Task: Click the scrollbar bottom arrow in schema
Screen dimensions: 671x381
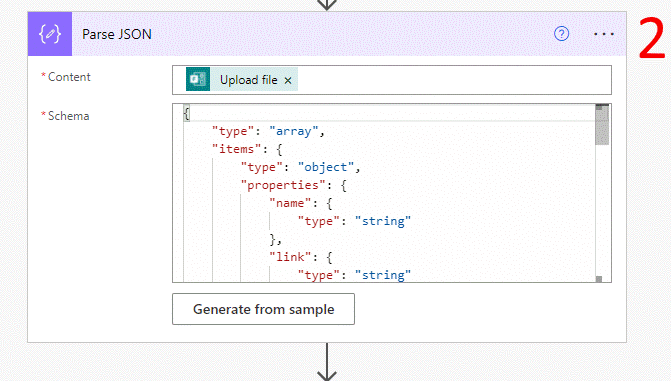Action: (599, 279)
